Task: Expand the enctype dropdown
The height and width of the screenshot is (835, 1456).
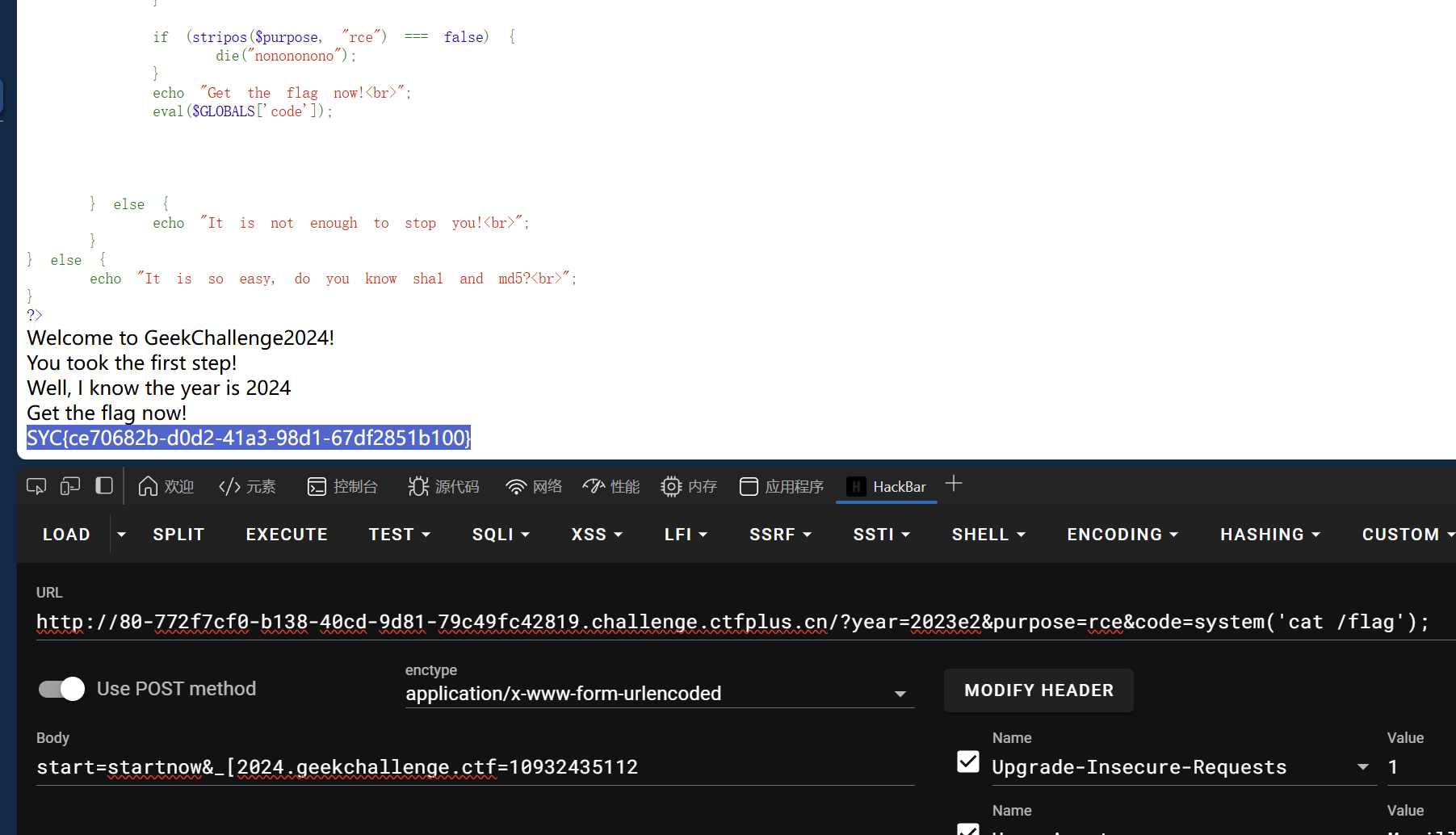Action: [x=900, y=694]
